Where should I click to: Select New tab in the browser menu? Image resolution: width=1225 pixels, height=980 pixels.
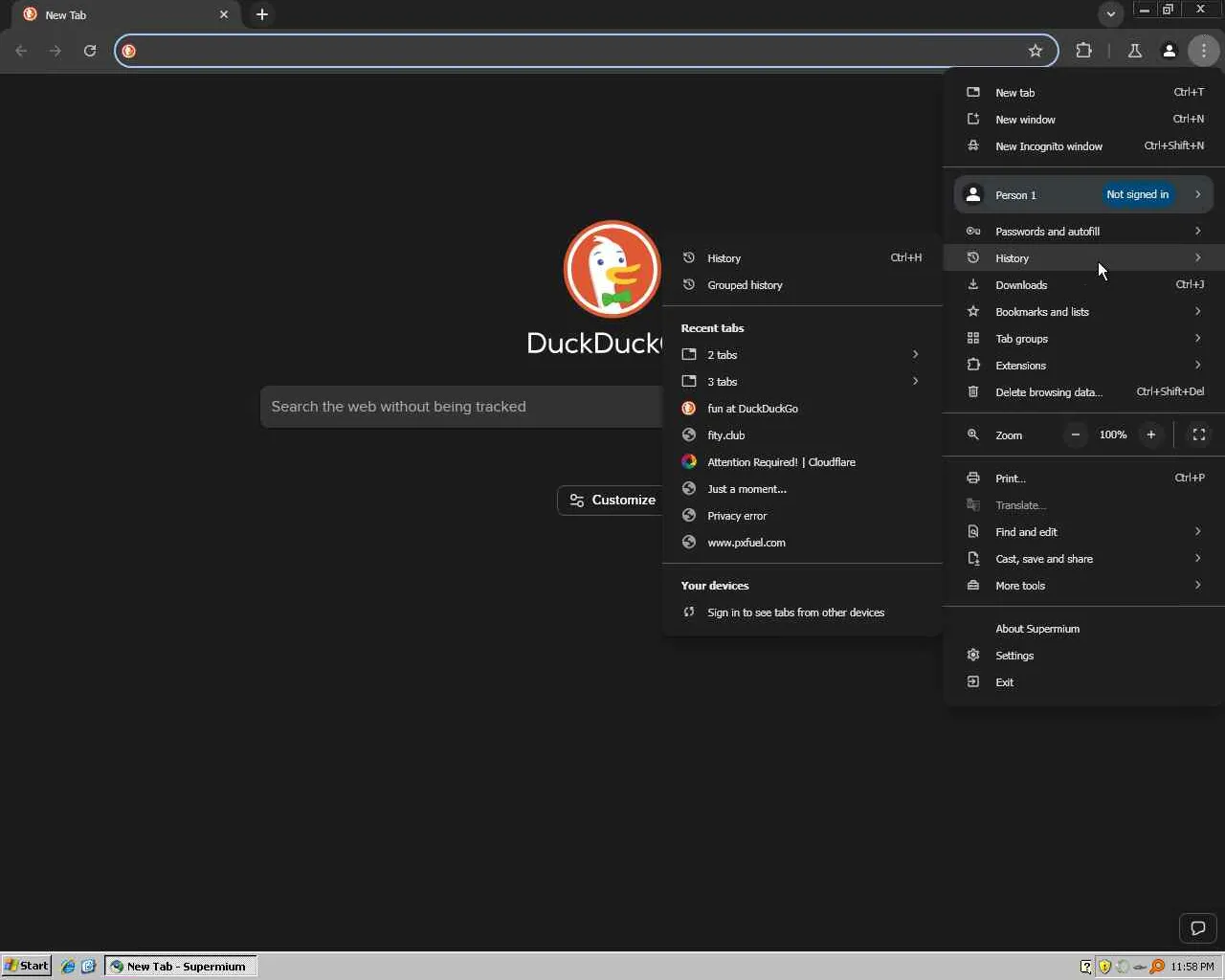coord(1083,93)
